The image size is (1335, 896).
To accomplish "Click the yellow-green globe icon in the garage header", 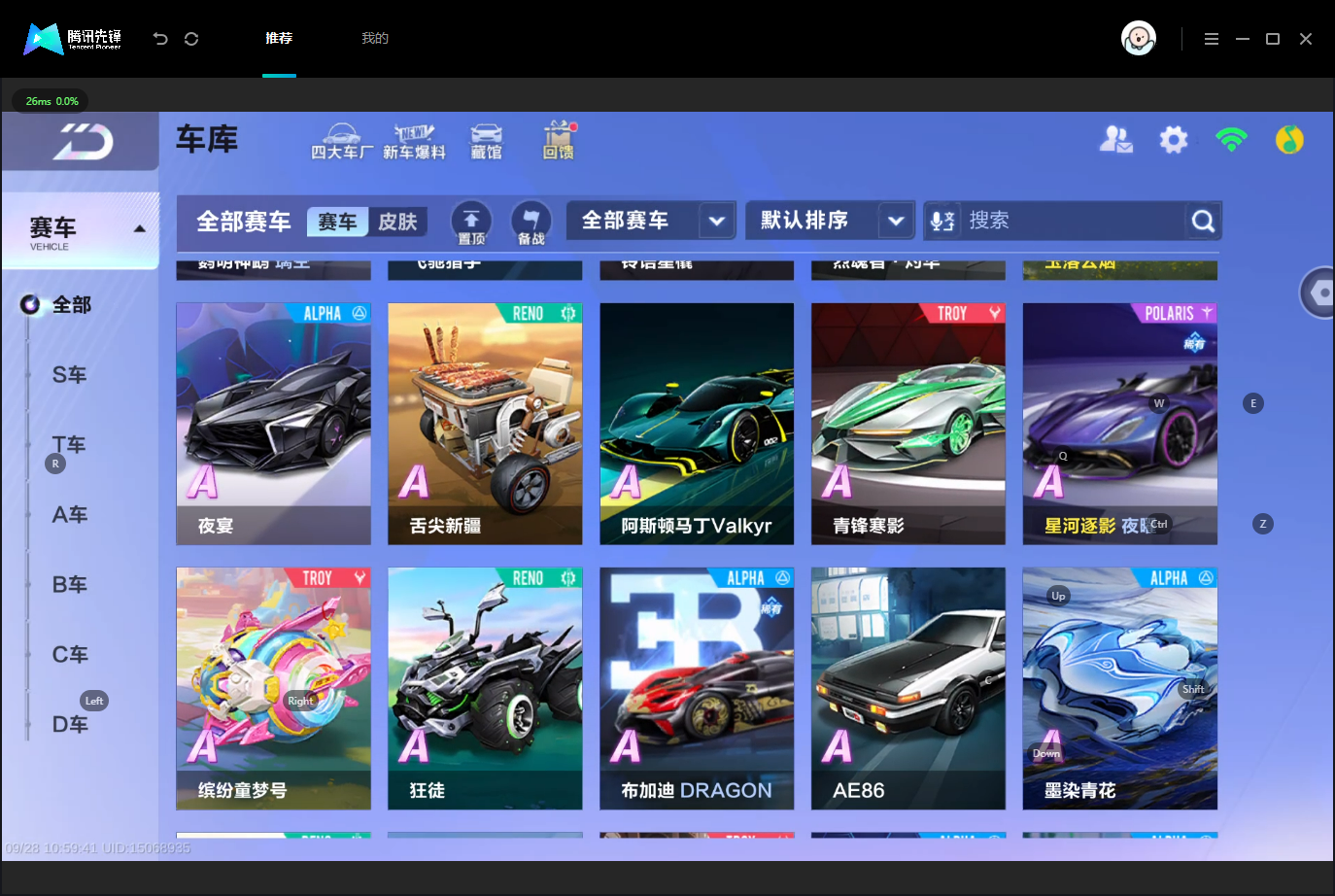I will pos(1289,140).
